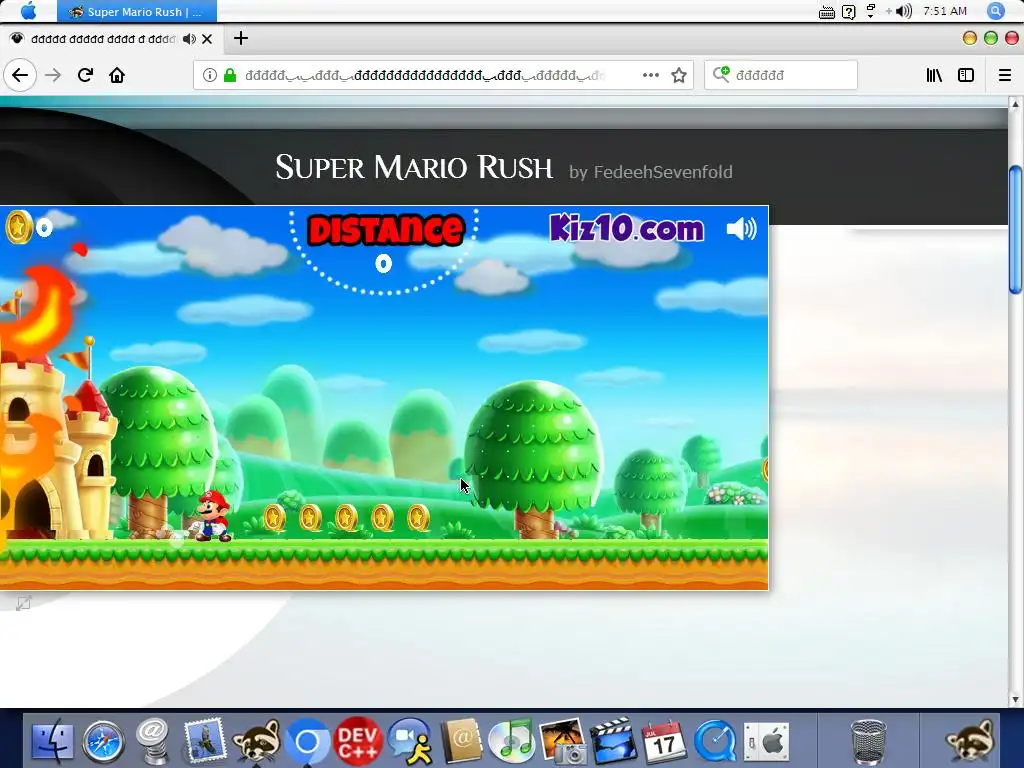This screenshot has height=768, width=1024.
Task: Click the raccoon icon beside Chromium
Action: [257, 742]
